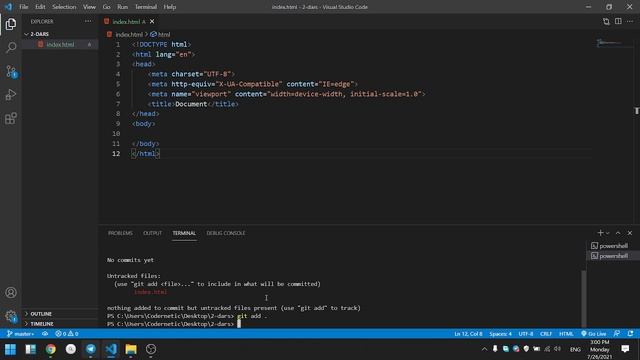Click the editor vertical scrollbar marker
This screenshot has width=640, height=360.
(x=636, y=111)
